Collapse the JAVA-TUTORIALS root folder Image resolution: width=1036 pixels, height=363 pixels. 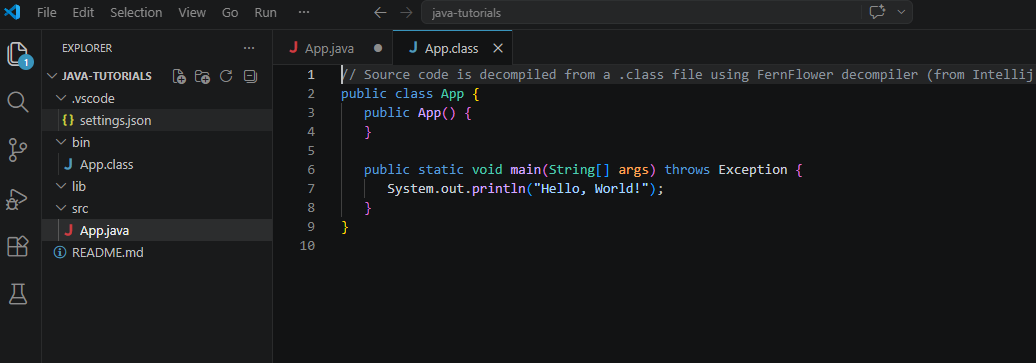[x=52, y=76]
